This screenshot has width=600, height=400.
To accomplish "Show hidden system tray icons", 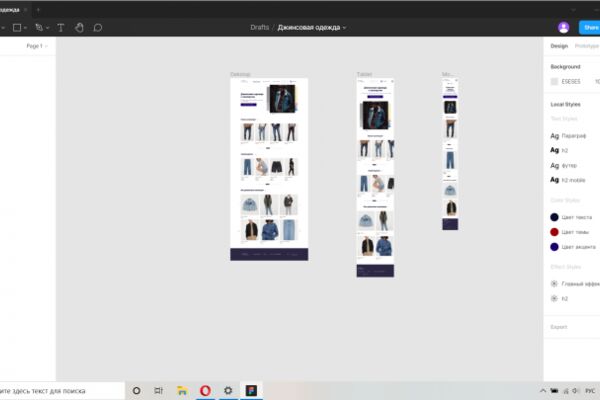I will click(543, 391).
